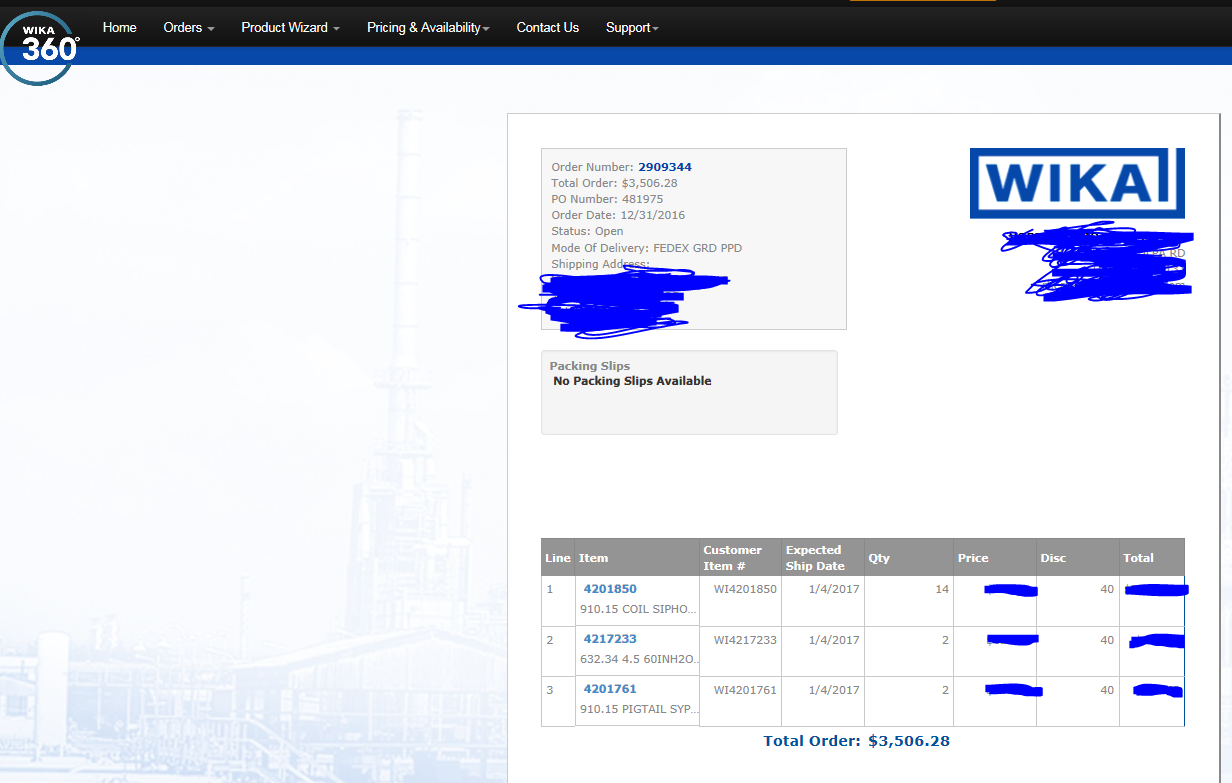This screenshot has height=783, width=1232.
Task: Click the Price column header
Action: (995, 557)
